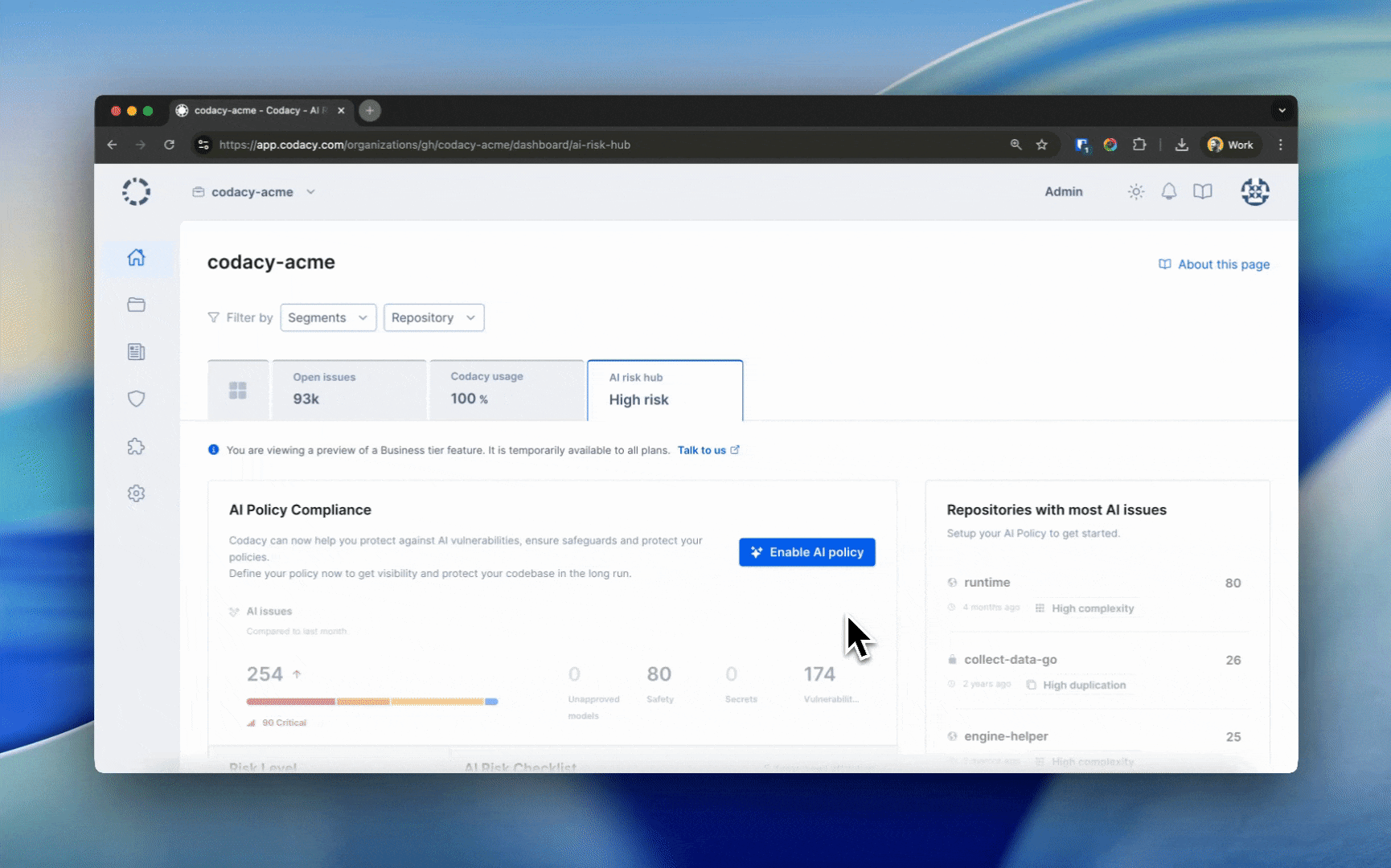Screen dimensions: 1391x868
Task: Expand the Repository filter dropdown
Action: click(x=433, y=317)
